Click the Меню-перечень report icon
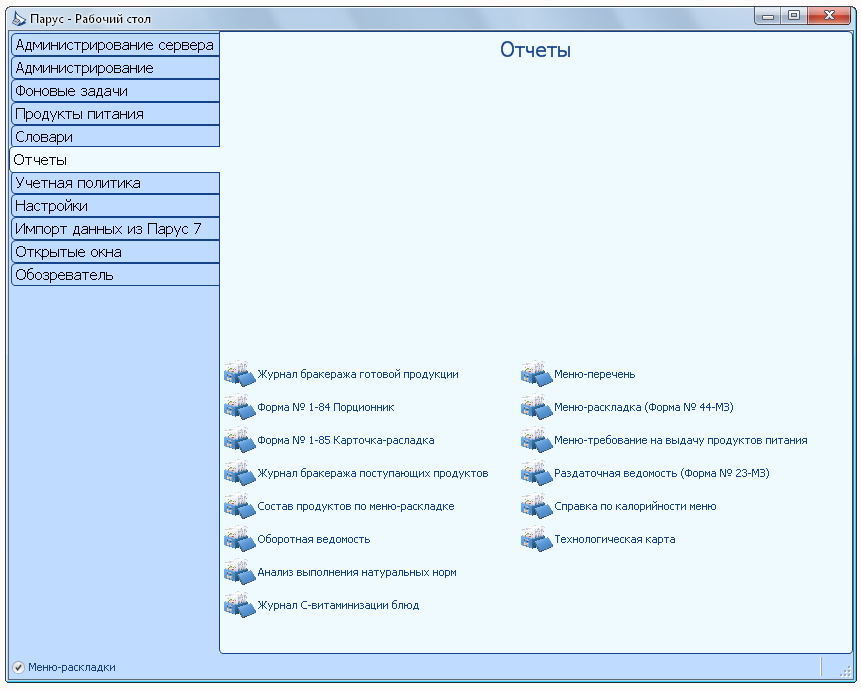The height and width of the screenshot is (690, 861). click(x=536, y=374)
